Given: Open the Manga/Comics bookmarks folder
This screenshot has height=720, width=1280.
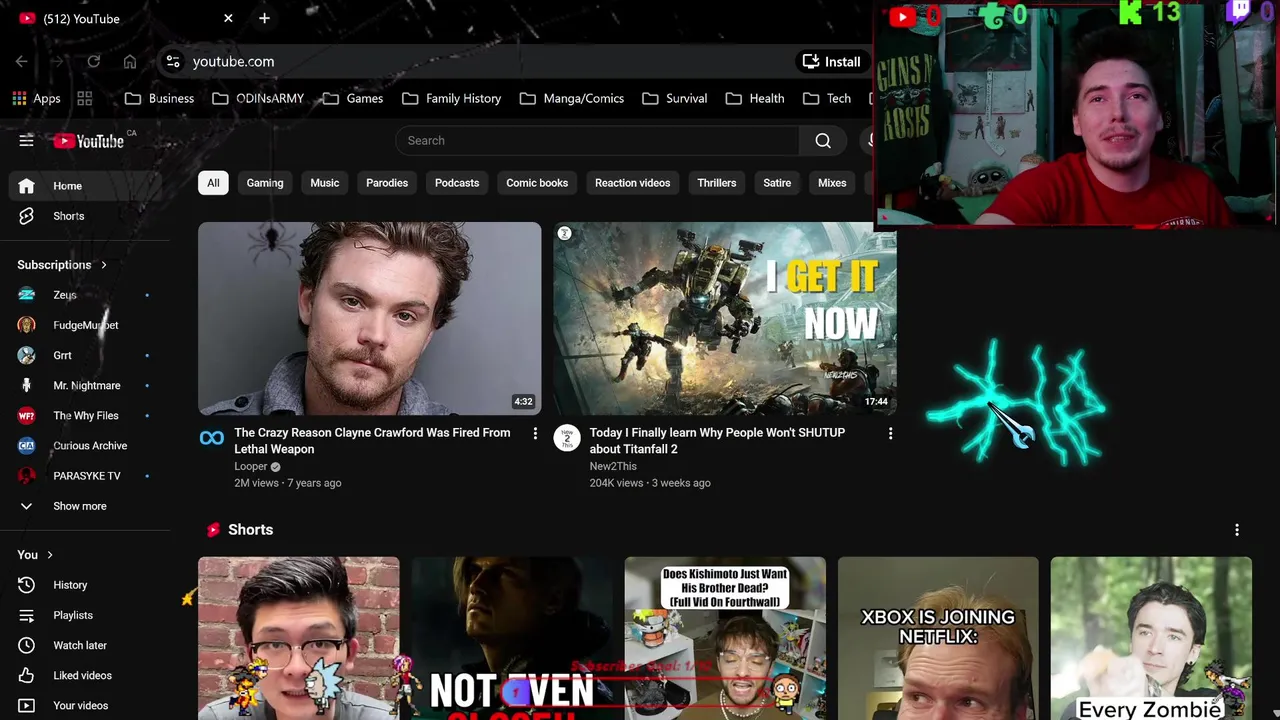Looking at the screenshot, I should (x=571, y=98).
